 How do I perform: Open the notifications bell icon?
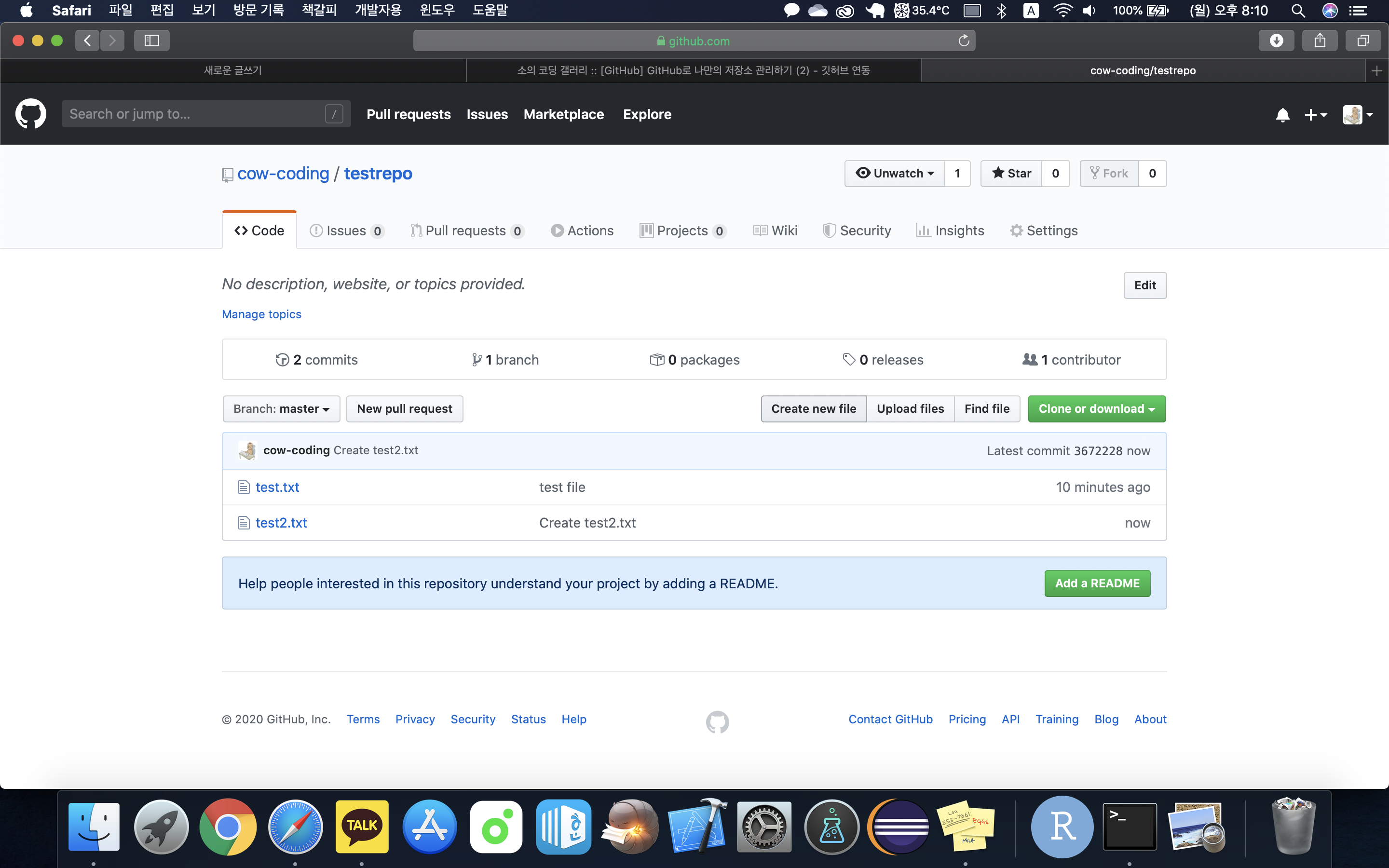tap(1282, 115)
